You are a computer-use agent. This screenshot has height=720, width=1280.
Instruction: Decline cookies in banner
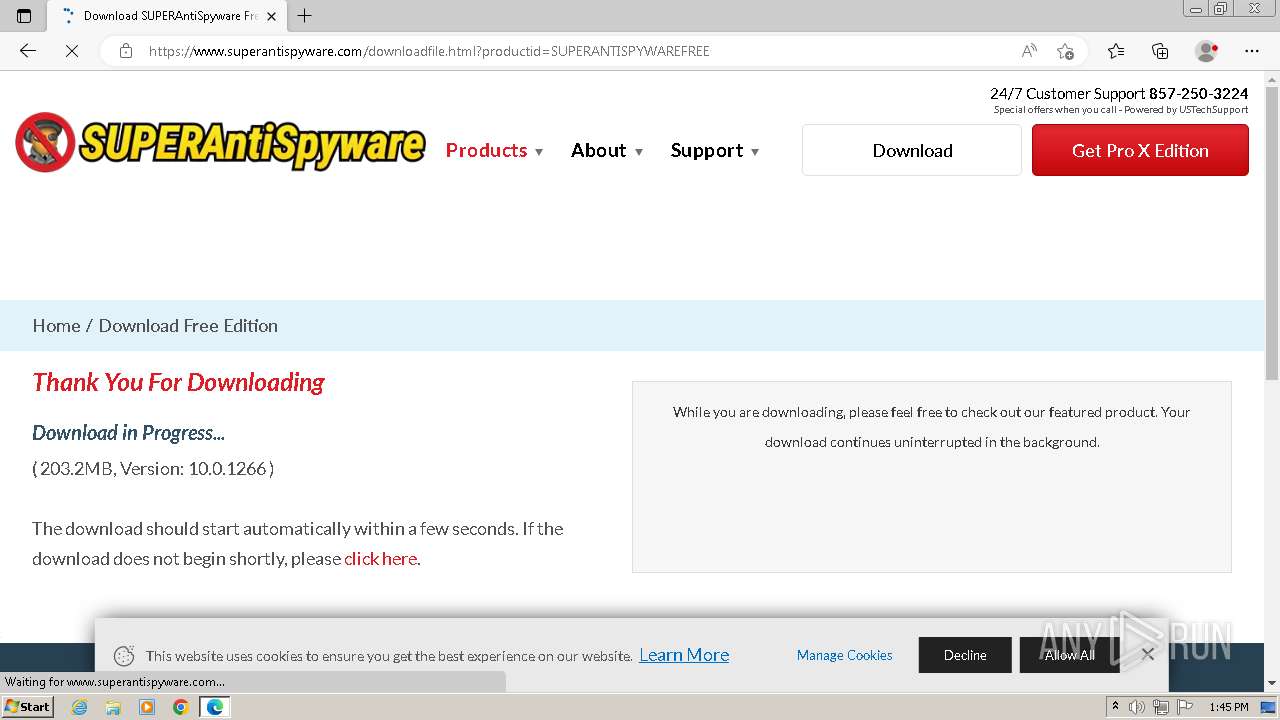click(x=965, y=655)
